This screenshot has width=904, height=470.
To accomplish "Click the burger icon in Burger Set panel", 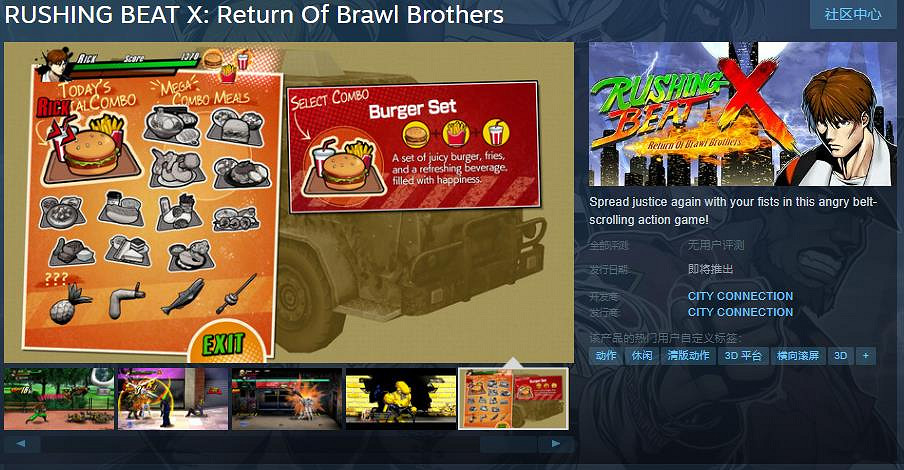I will click(416, 134).
